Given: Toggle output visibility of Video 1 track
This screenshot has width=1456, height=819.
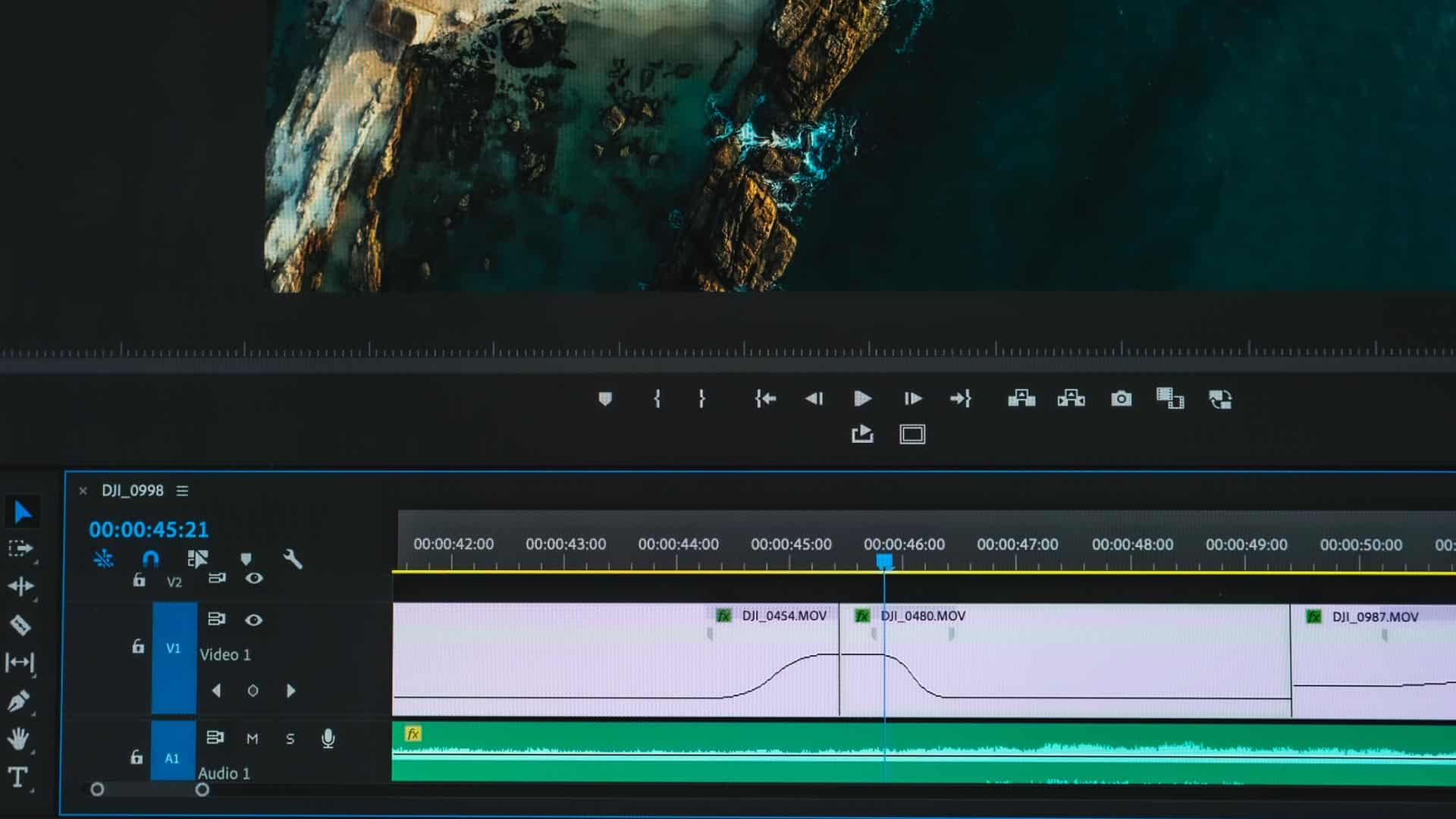Looking at the screenshot, I should [x=255, y=620].
